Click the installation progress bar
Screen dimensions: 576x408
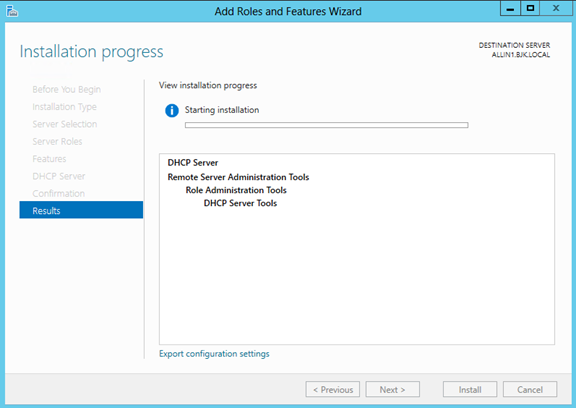click(327, 125)
